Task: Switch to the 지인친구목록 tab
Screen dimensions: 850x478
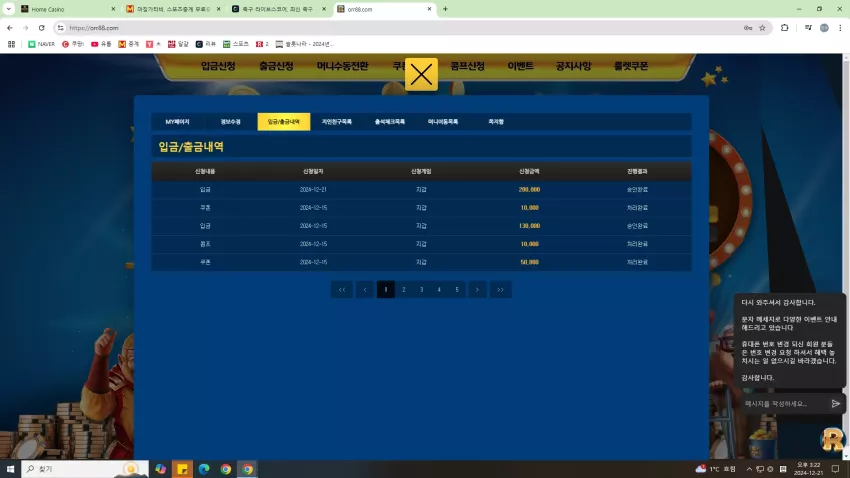Action: coord(337,122)
